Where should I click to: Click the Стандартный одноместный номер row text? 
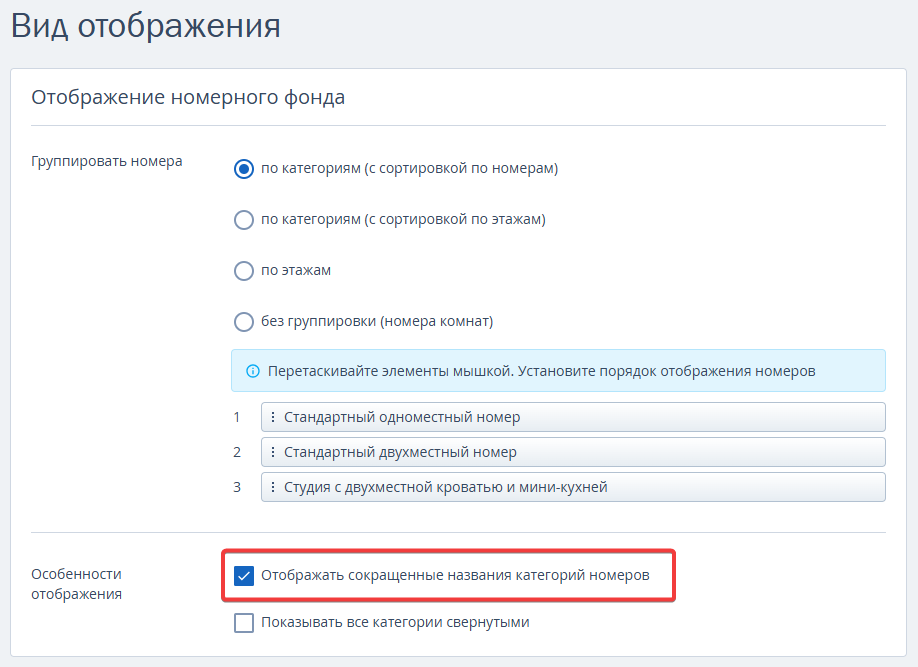pos(402,417)
